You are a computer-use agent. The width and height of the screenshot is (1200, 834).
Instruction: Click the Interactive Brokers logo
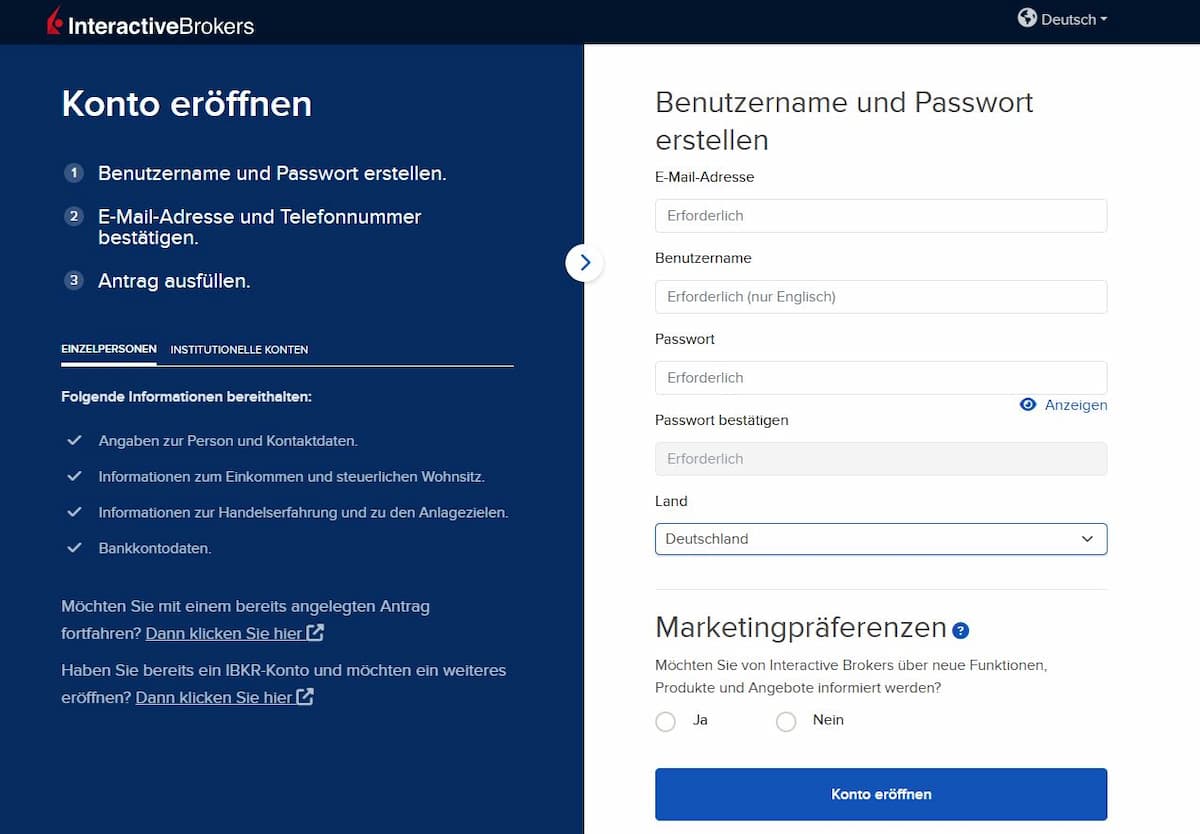click(x=151, y=21)
